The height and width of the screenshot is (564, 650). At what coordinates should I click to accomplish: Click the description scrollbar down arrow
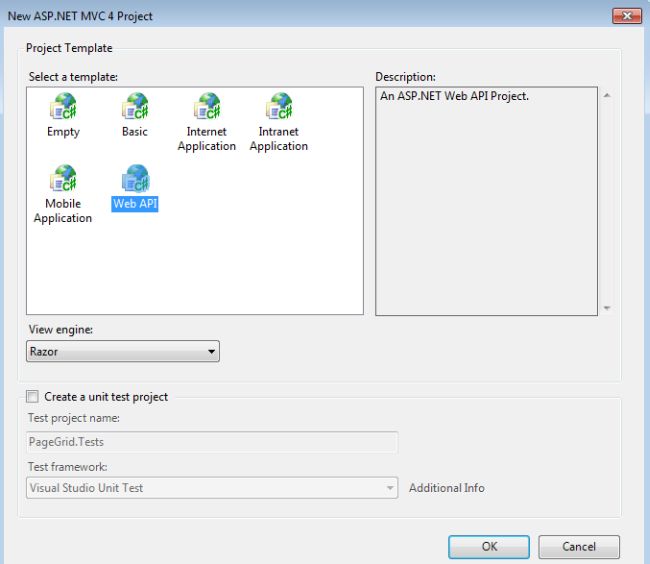(607, 308)
